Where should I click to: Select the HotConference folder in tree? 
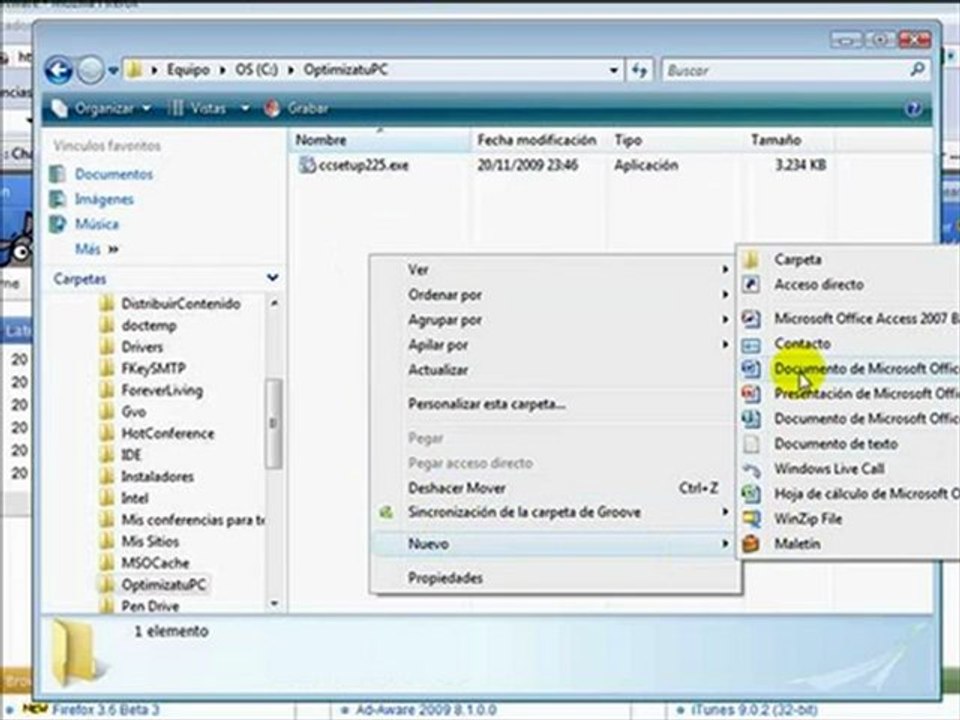(x=168, y=433)
